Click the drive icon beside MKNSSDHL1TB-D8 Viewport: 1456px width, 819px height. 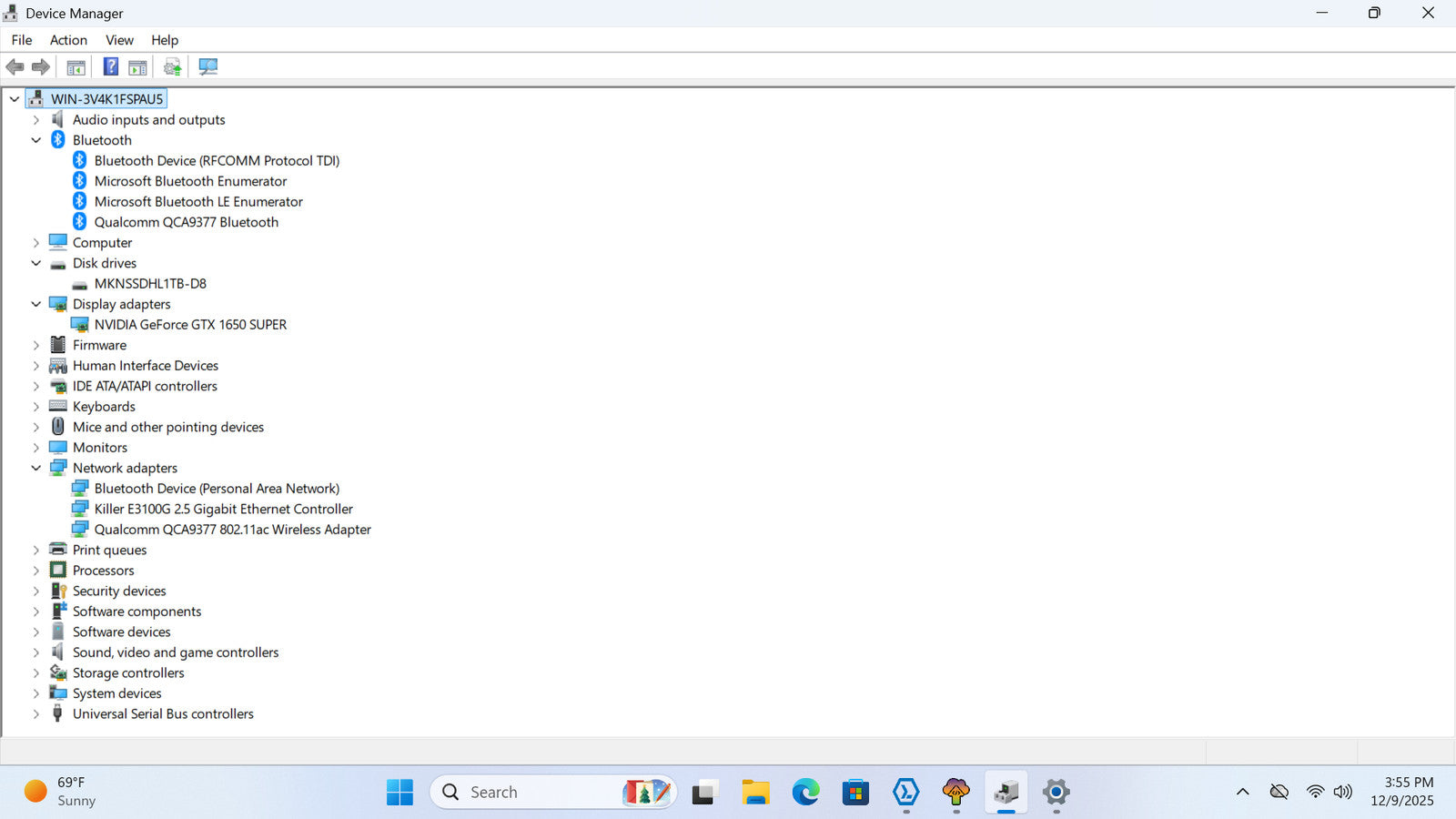(80, 284)
